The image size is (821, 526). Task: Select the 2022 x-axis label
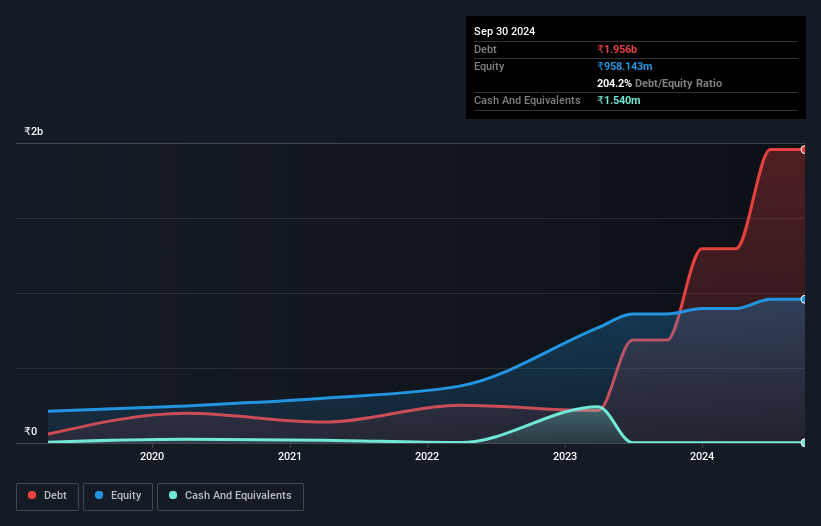point(427,456)
